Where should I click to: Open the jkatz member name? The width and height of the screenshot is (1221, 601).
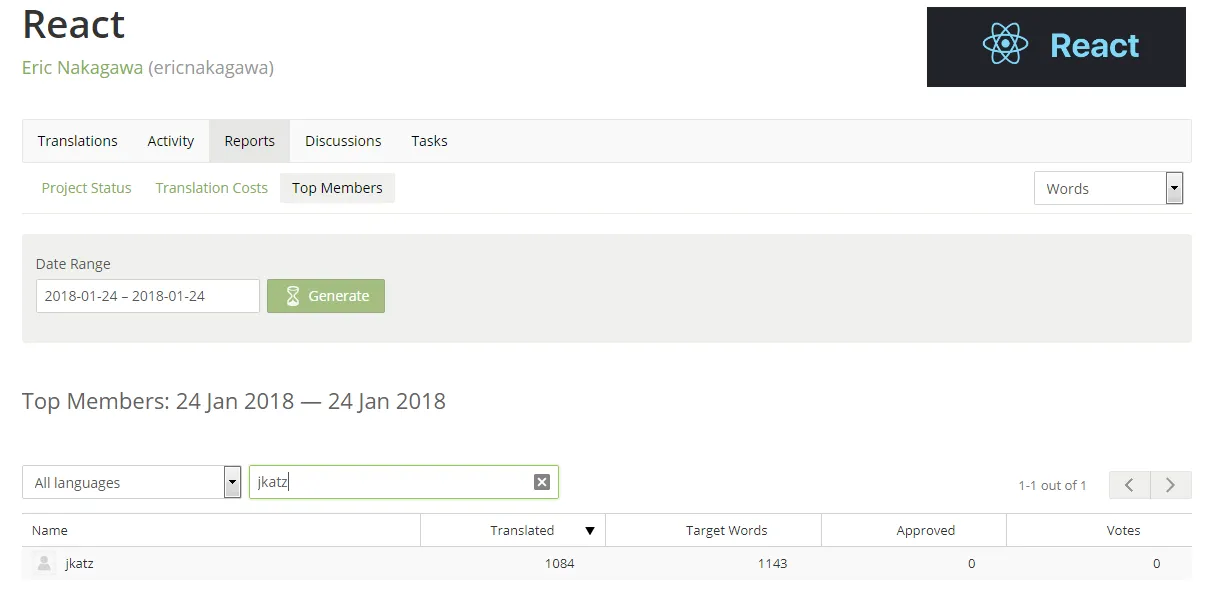[79, 563]
